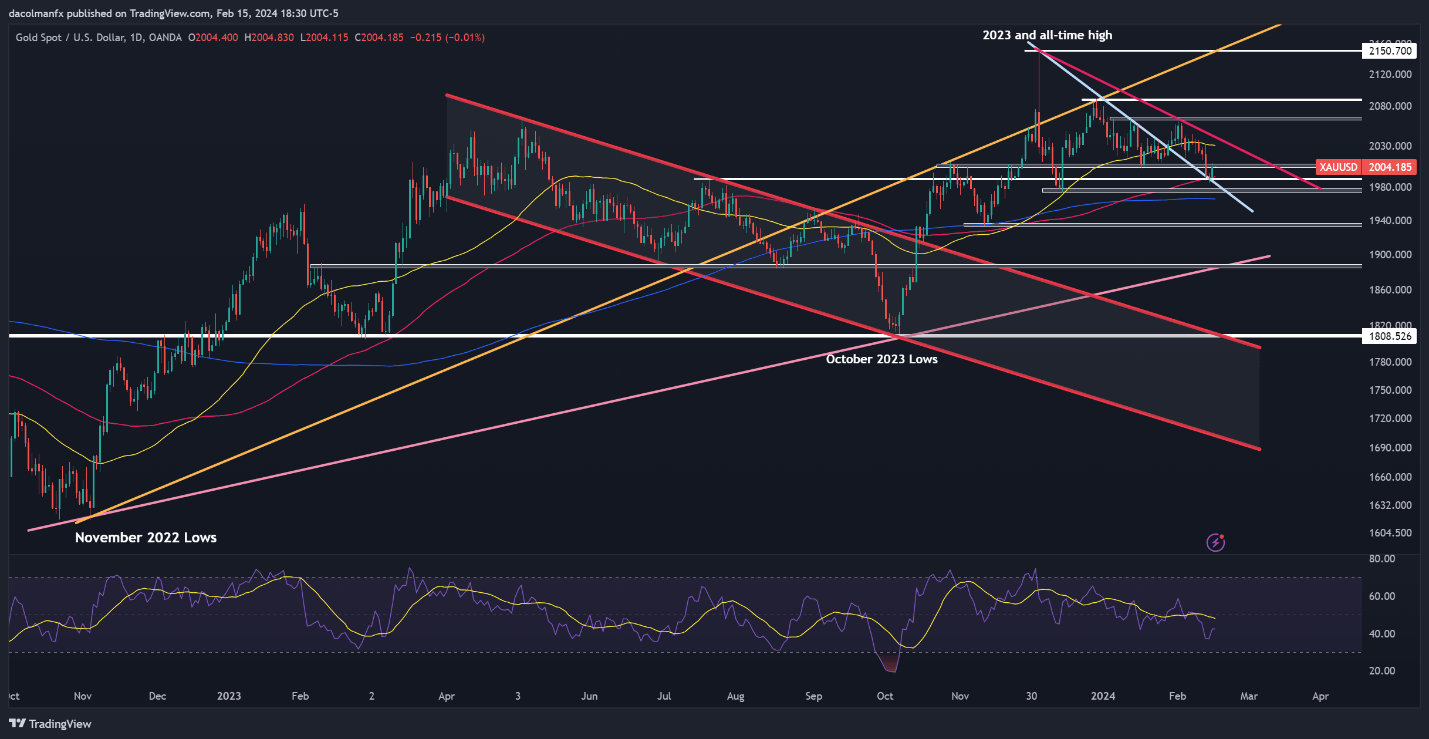Click 1940.000 on the price axis
The height and width of the screenshot is (739, 1429).
[x=1389, y=220]
